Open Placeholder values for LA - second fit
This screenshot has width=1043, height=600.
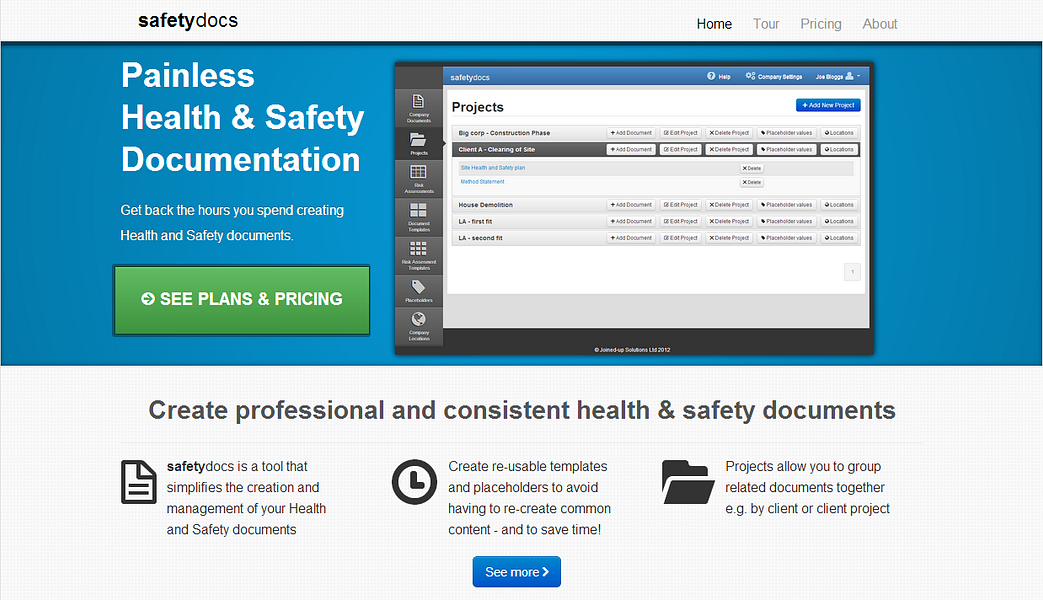(x=786, y=238)
